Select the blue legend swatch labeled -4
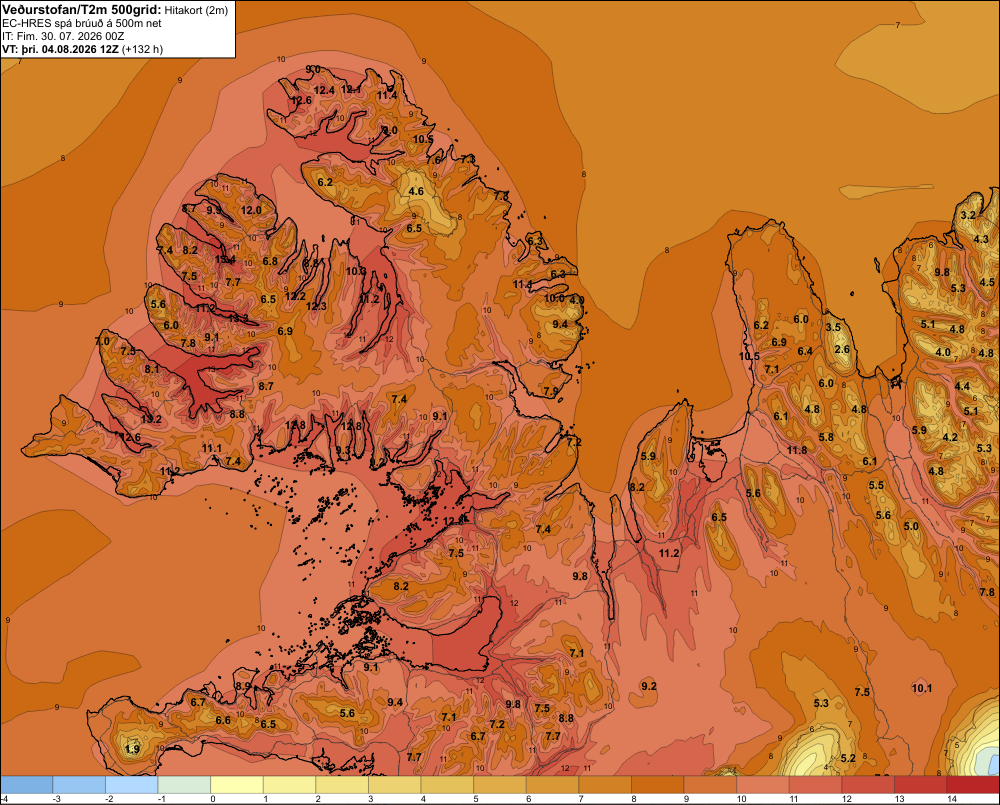The width and height of the screenshot is (1000, 805). coord(26,785)
